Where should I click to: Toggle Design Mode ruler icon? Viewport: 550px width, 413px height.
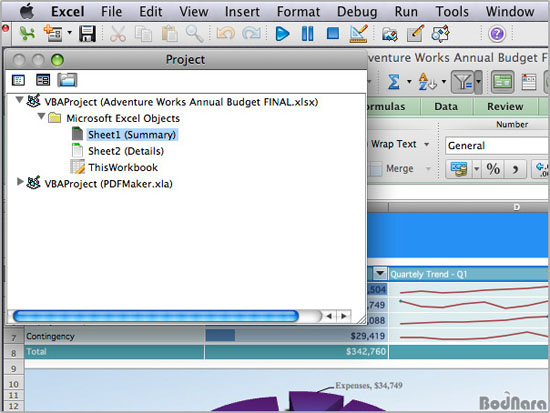coord(358,34)
